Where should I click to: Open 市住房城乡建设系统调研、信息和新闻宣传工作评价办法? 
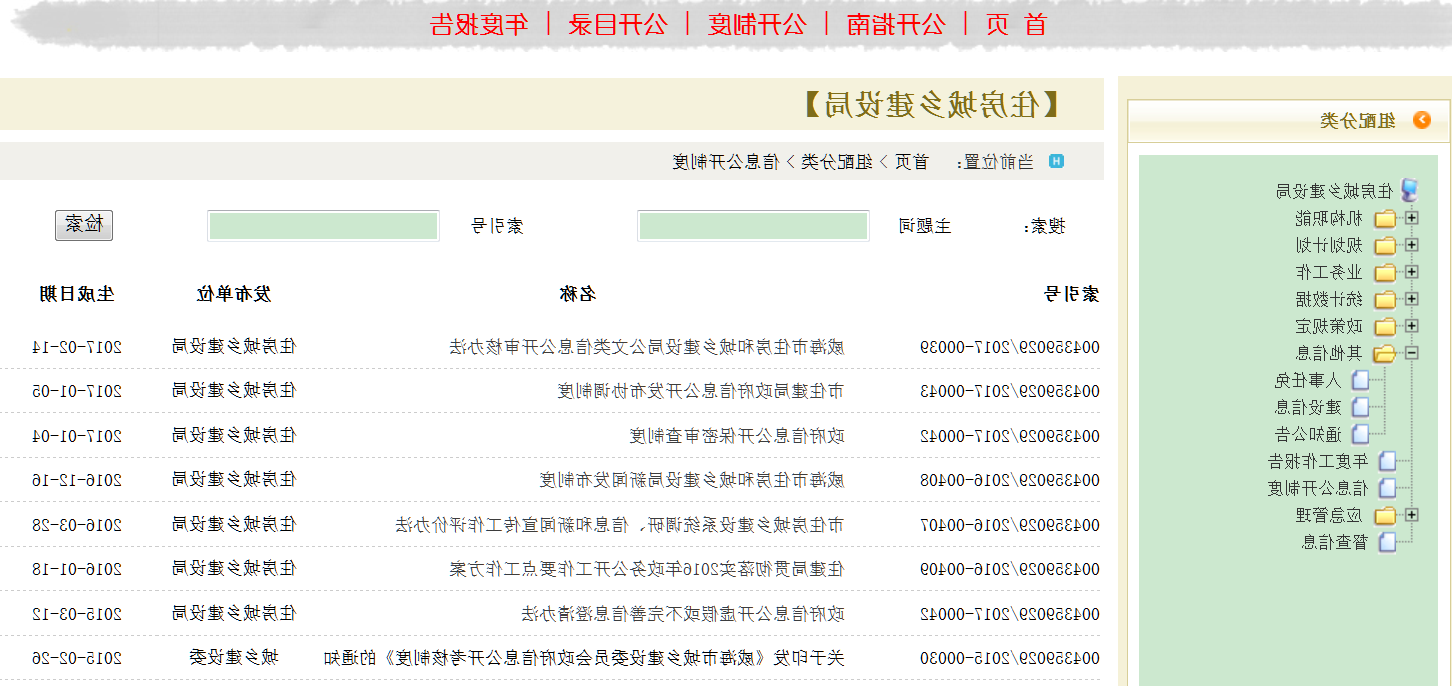tap(620, 524)
